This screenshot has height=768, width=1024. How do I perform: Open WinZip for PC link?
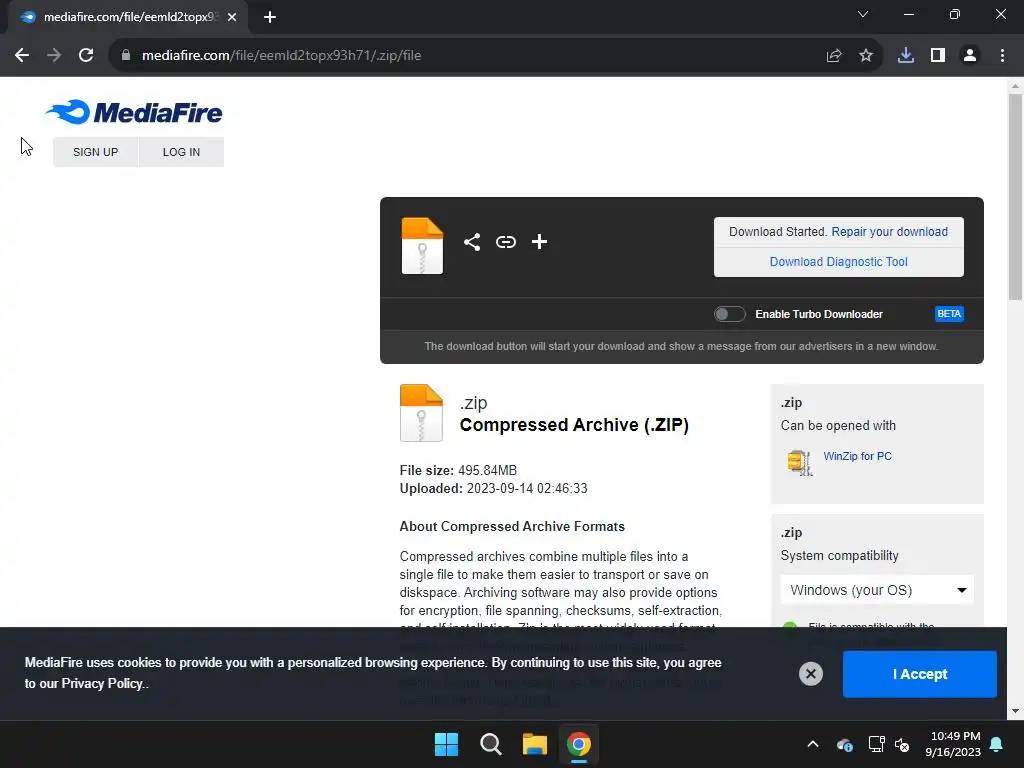pos(857,456)
